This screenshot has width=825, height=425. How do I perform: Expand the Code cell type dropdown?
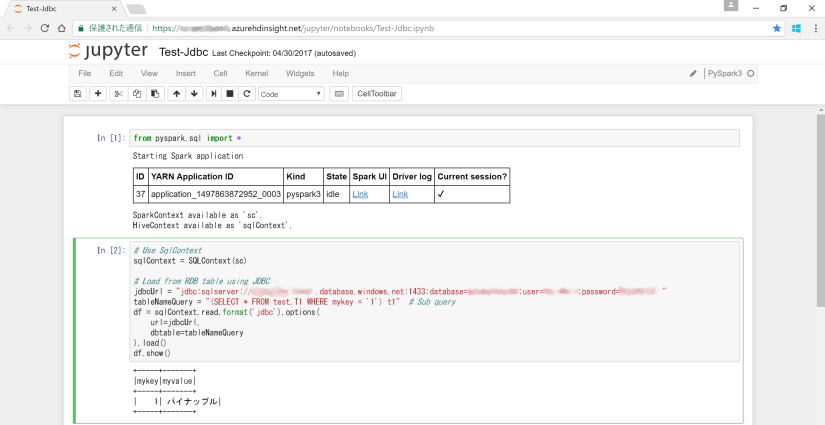(x=291, y=94)
